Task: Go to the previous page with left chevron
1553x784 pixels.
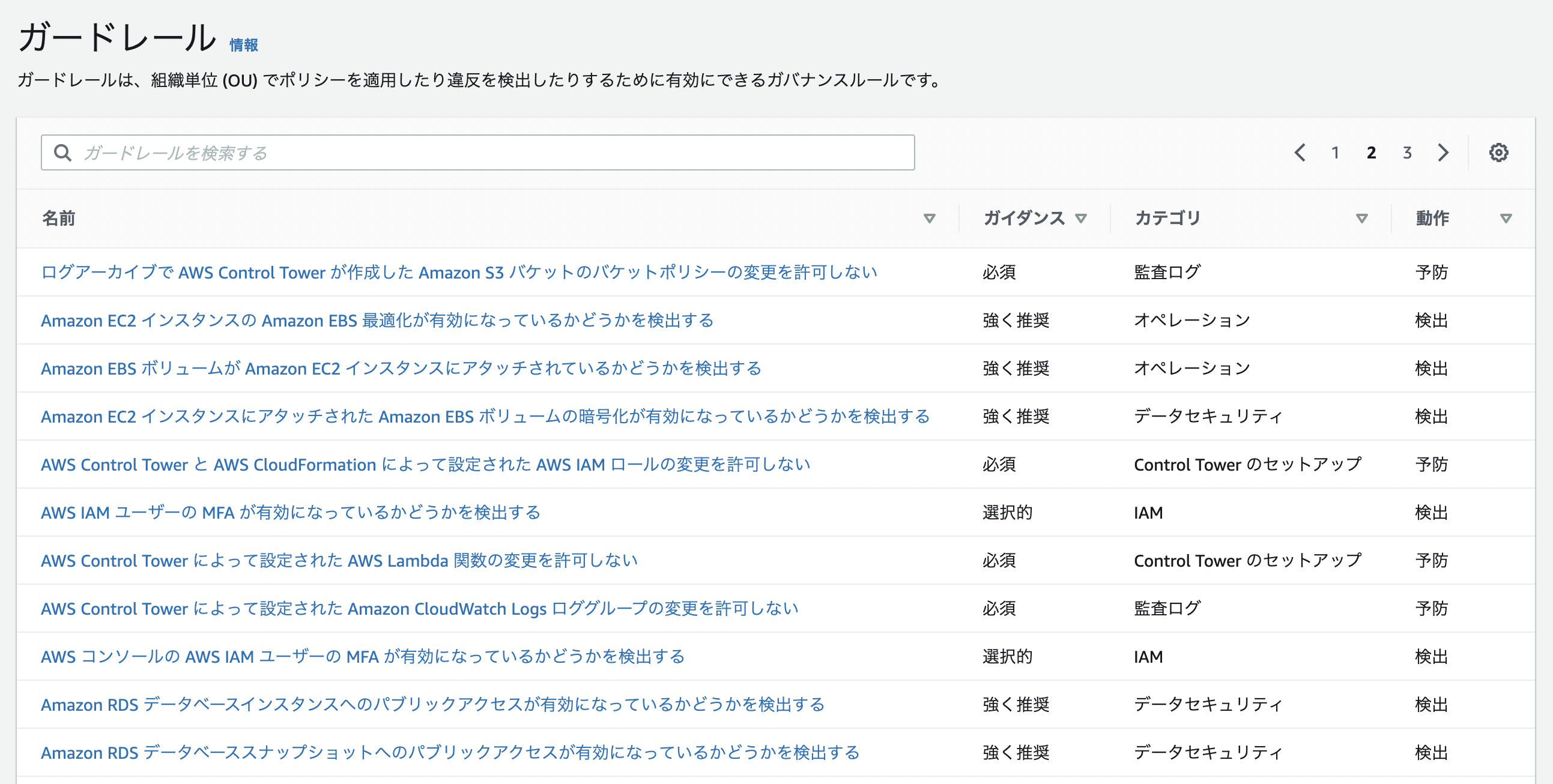Action: (x=1300, y=152)
